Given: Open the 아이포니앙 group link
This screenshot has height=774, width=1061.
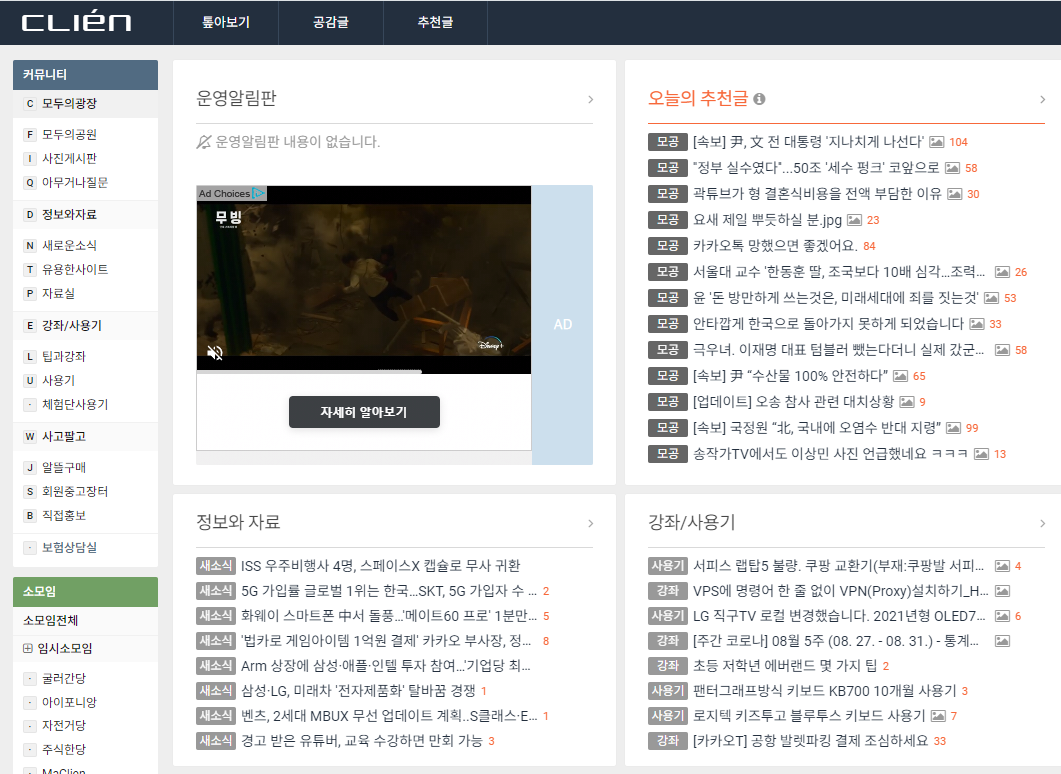Looking at the screenshot, I should tap(69, 702).
